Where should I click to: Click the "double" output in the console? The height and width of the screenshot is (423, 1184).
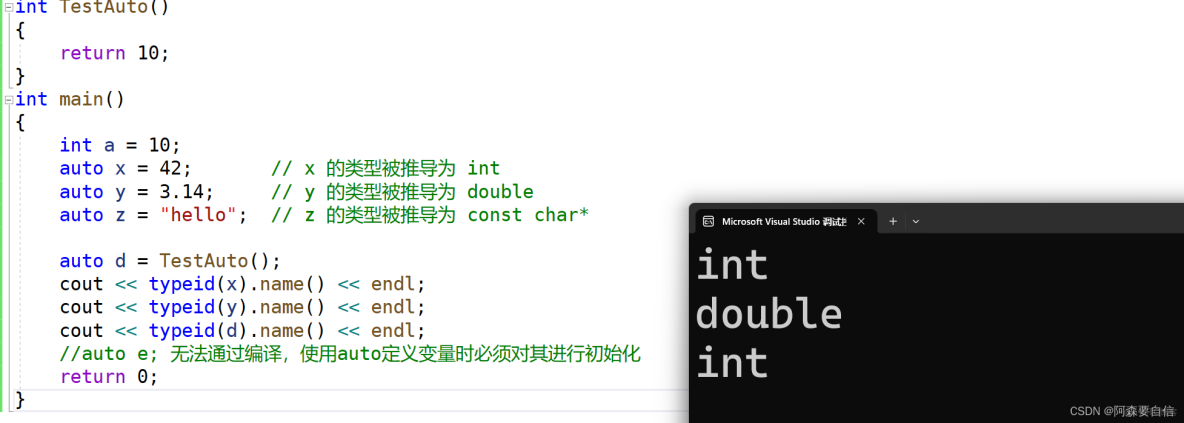tap(769, 313)
